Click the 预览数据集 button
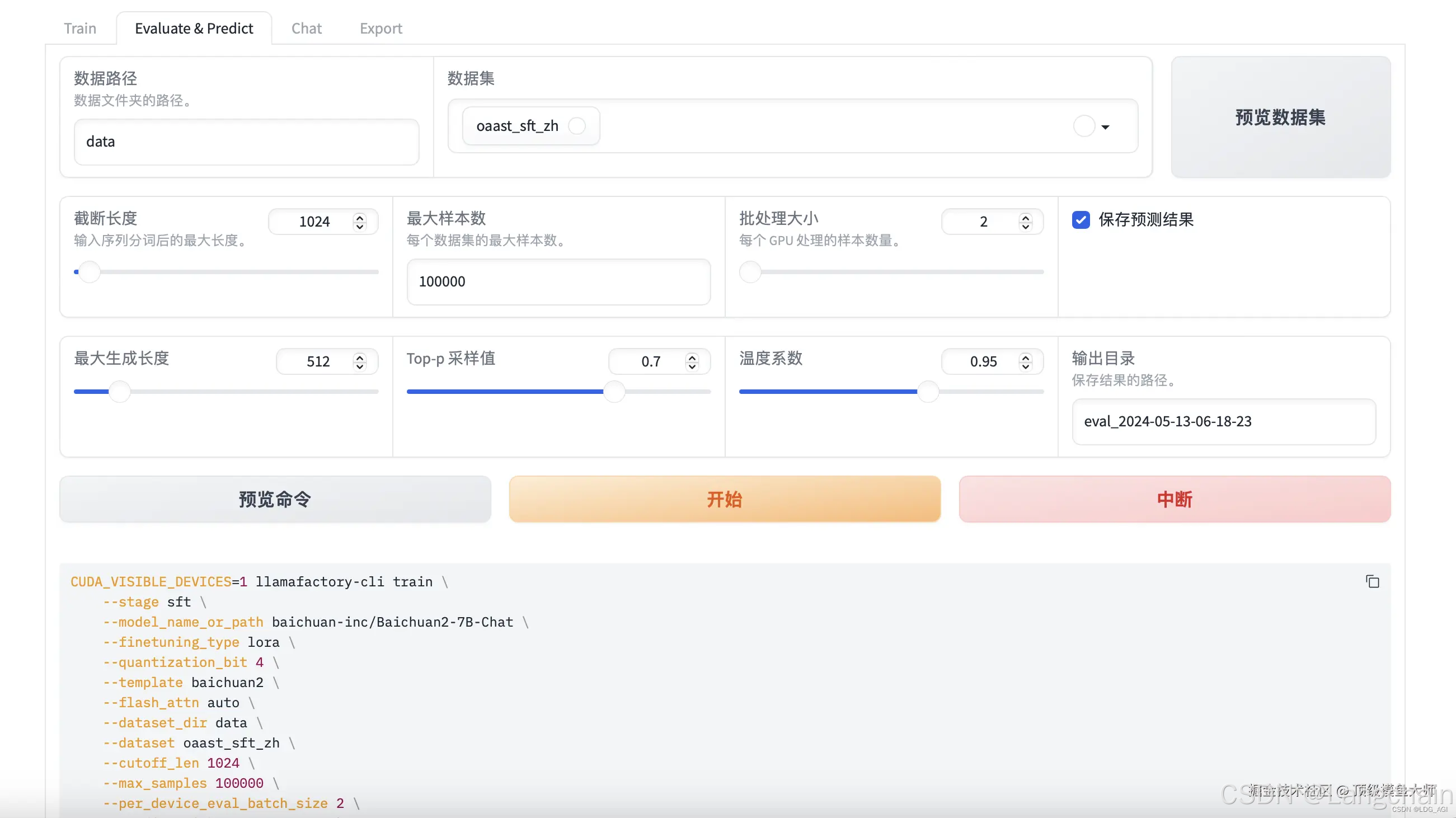The height and width of the screenshot is (818, 1456). click(1280, 117)
